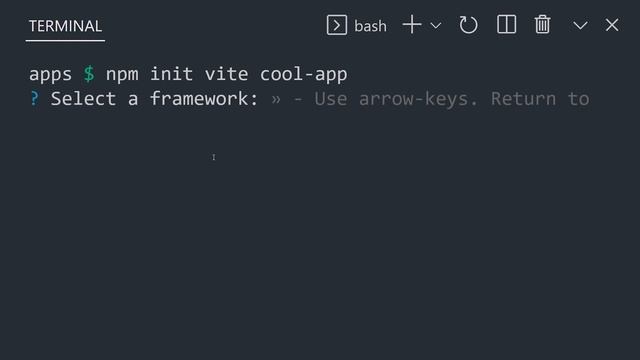Click the 'npm' word in command line
640x360 pixels.
click(122, 75)
